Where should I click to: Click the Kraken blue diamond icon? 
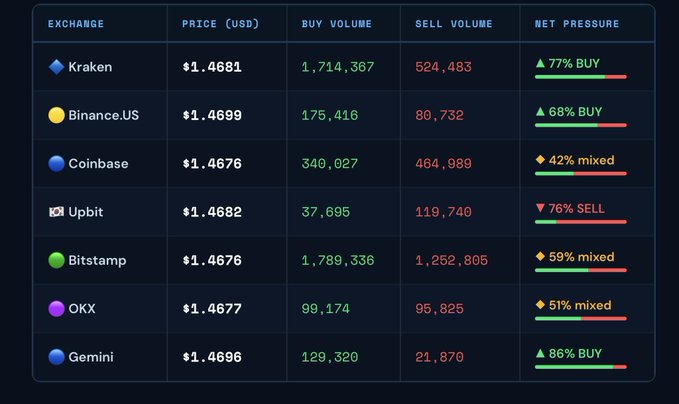[56, 67]
